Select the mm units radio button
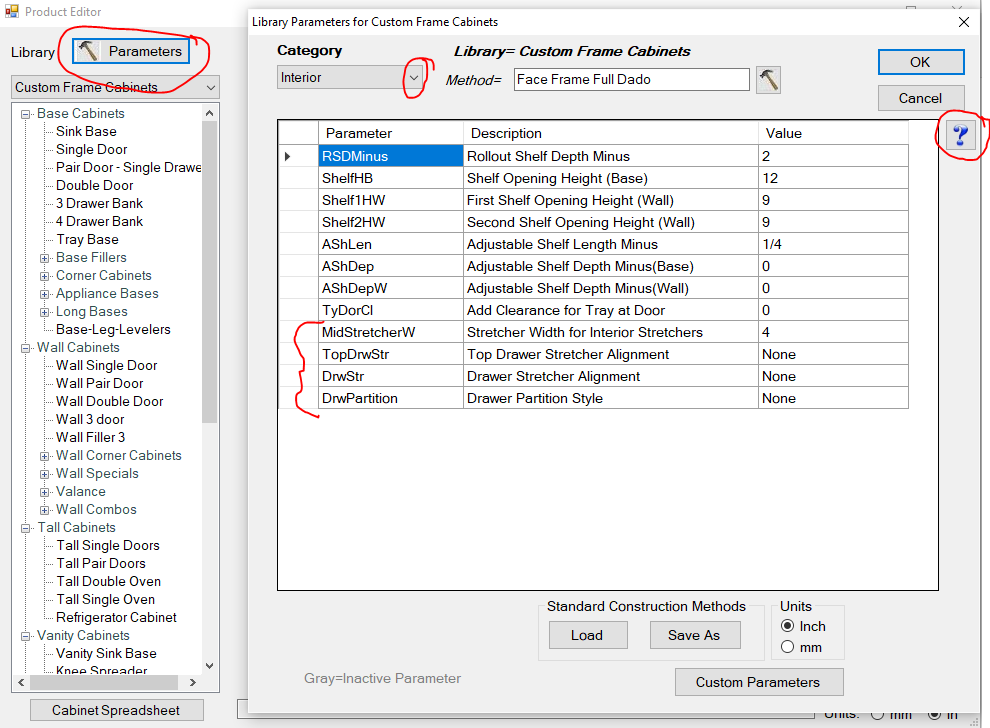This screenshot has height=728, width=990. [x=788, y=647]
